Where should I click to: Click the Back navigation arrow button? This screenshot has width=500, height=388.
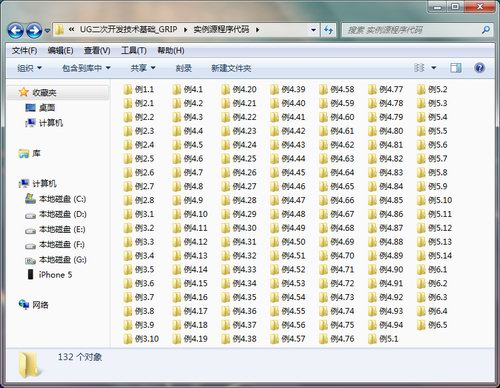[16, 31]
